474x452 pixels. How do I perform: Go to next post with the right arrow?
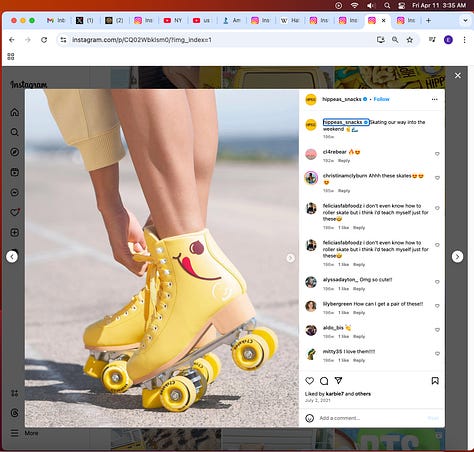(x=457, y=257)
